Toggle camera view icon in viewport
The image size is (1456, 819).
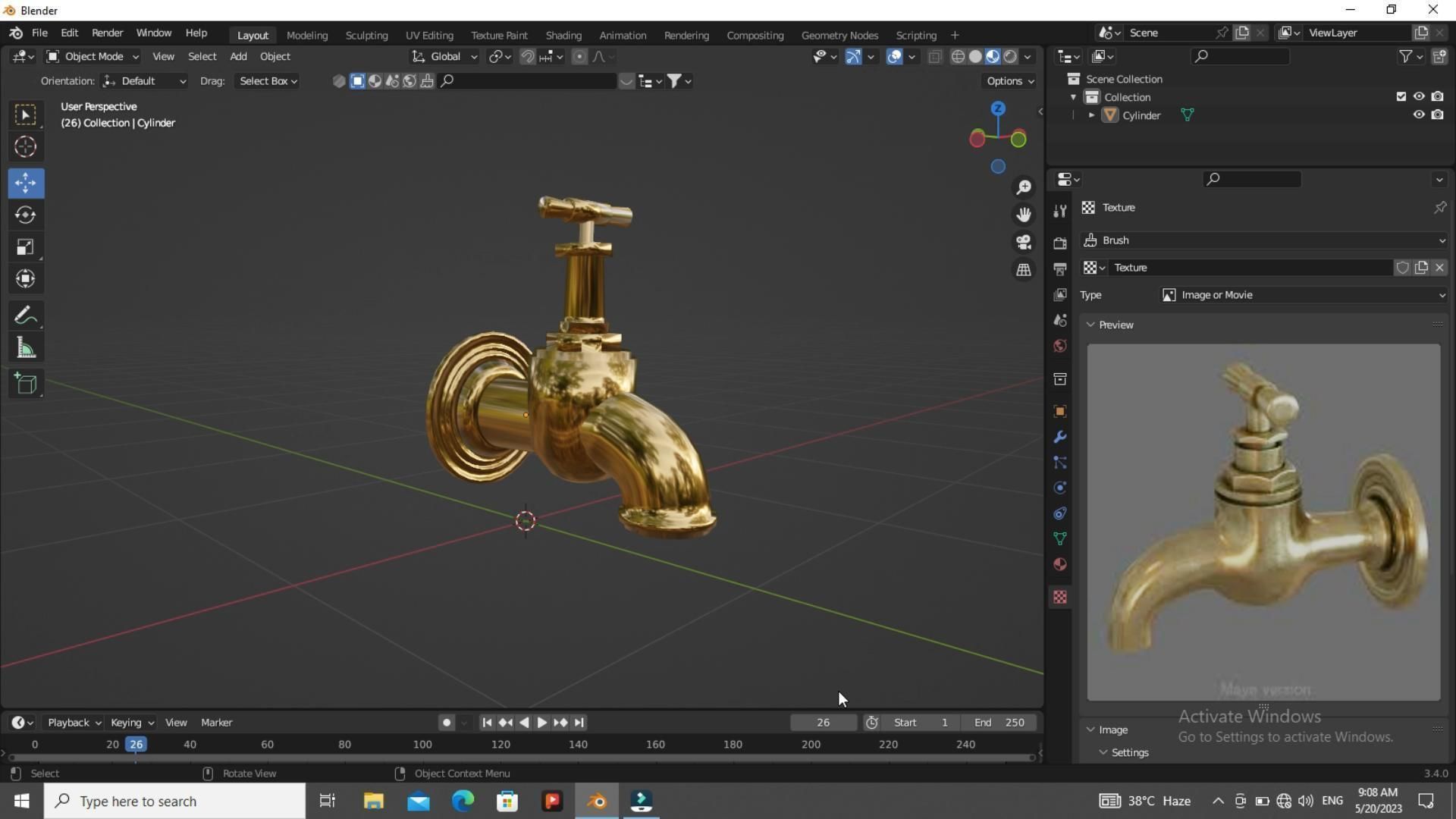1024,242
